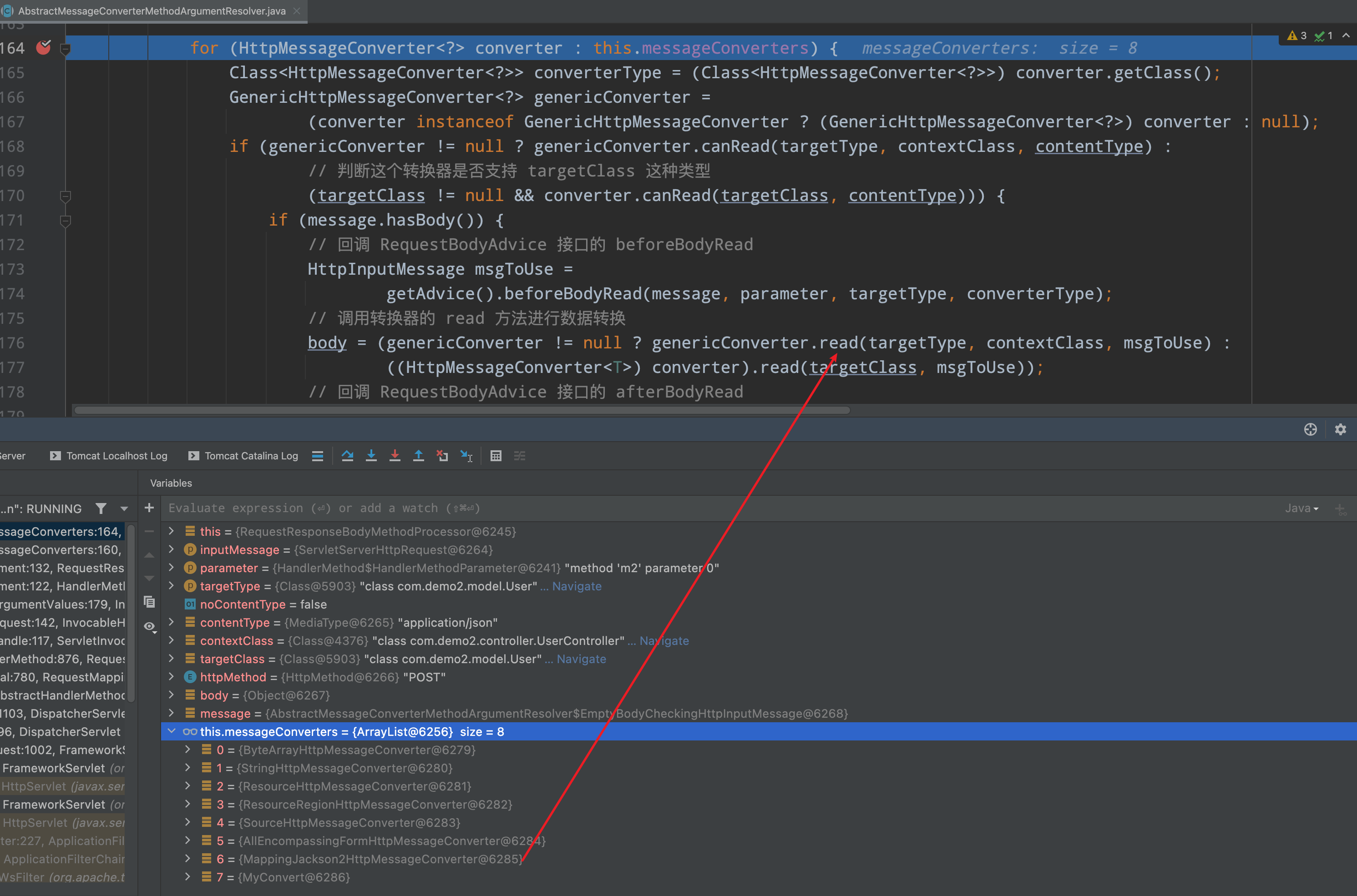Image resolution: width=1357 pixels, height=896 pixels.
Task: Add a new watch with the plus icon
Action: [x=149, y=508]
